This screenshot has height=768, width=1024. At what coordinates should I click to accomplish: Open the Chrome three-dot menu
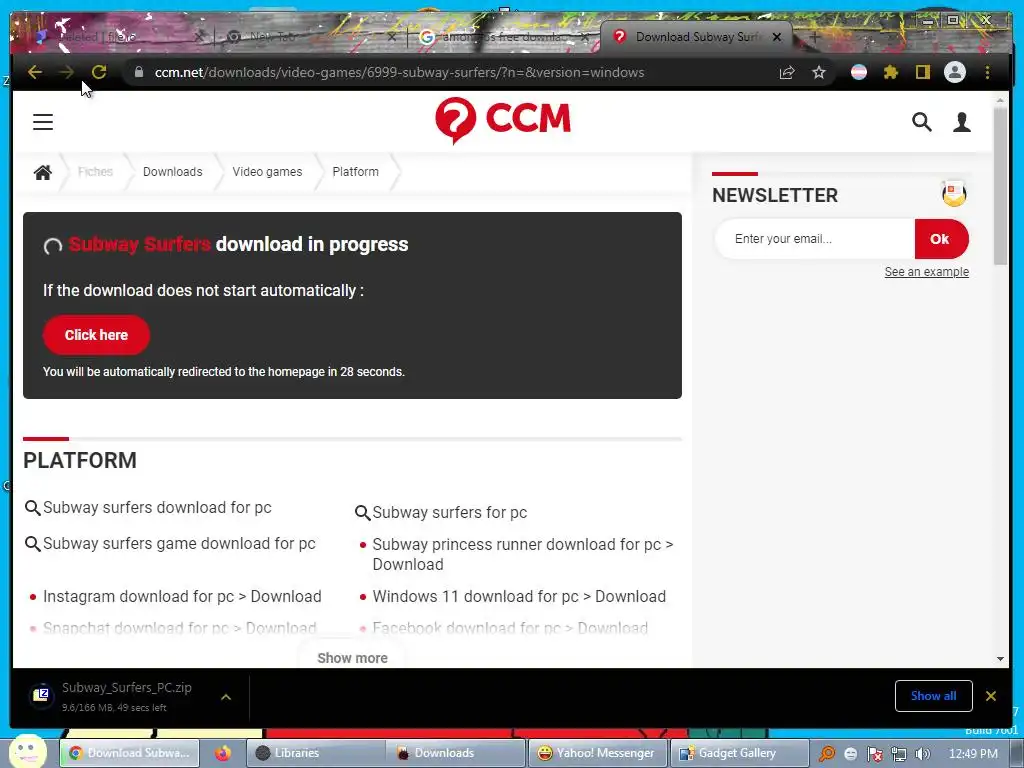(x=987, y=72)
